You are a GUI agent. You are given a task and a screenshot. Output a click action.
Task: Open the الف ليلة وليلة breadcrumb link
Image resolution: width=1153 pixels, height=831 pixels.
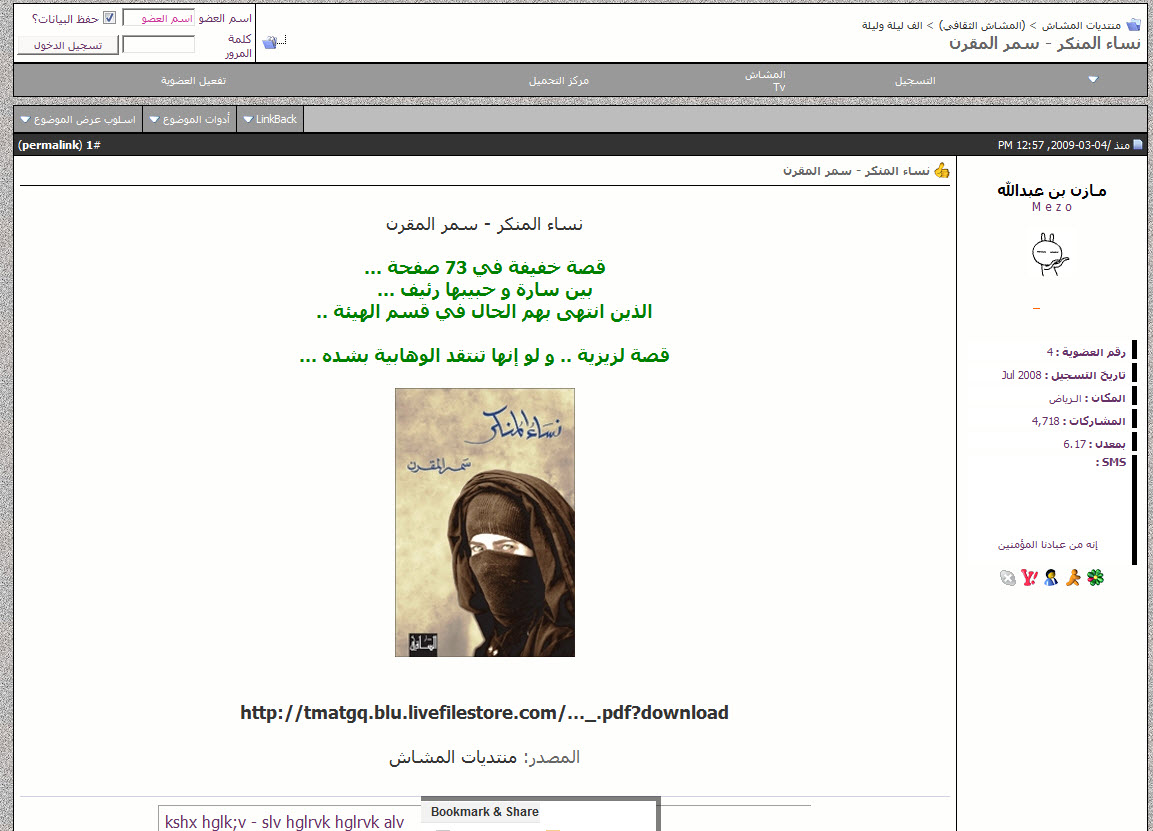[x=892, y=26]
